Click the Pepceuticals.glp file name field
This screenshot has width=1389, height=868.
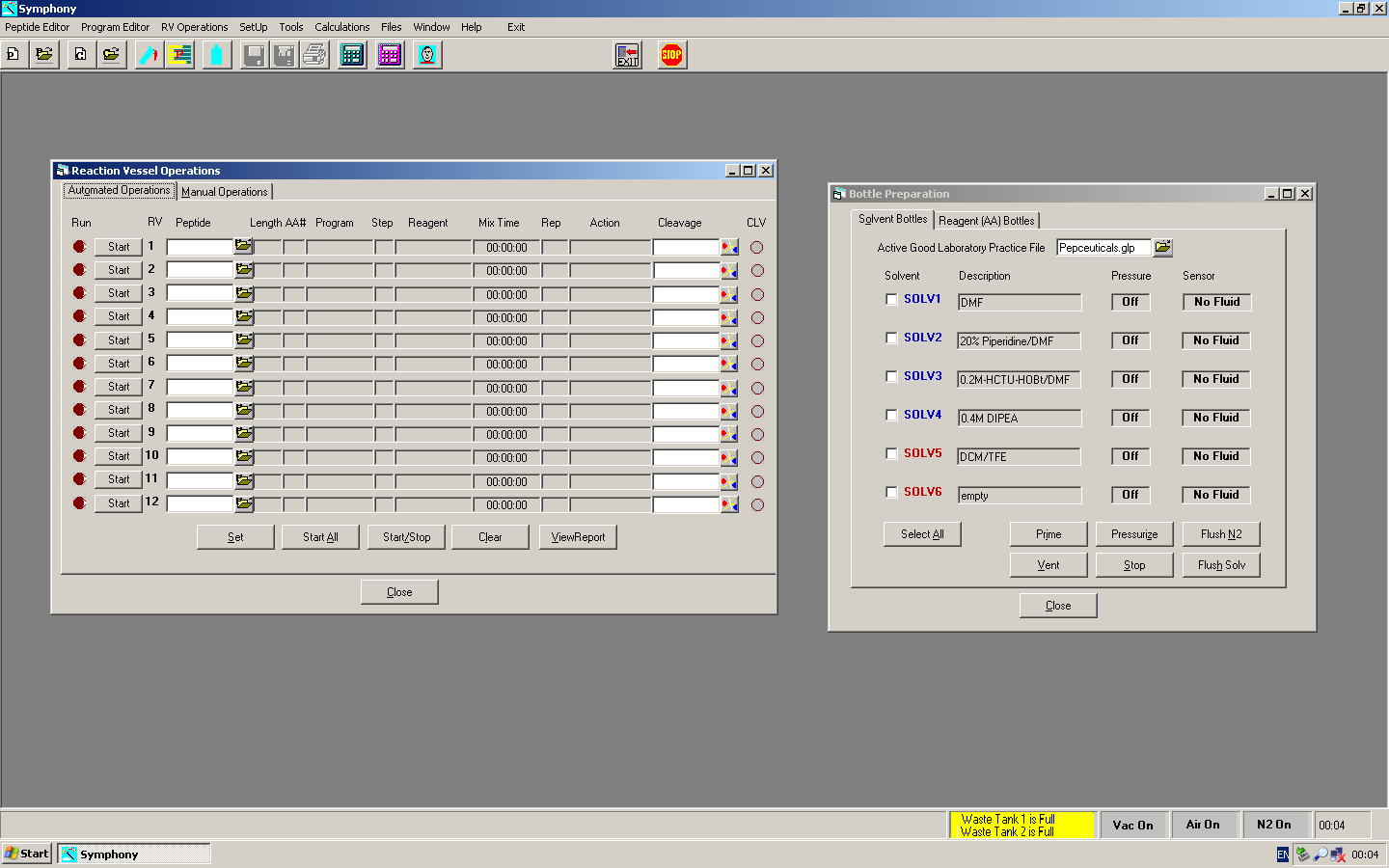[x=1103, y=247]
